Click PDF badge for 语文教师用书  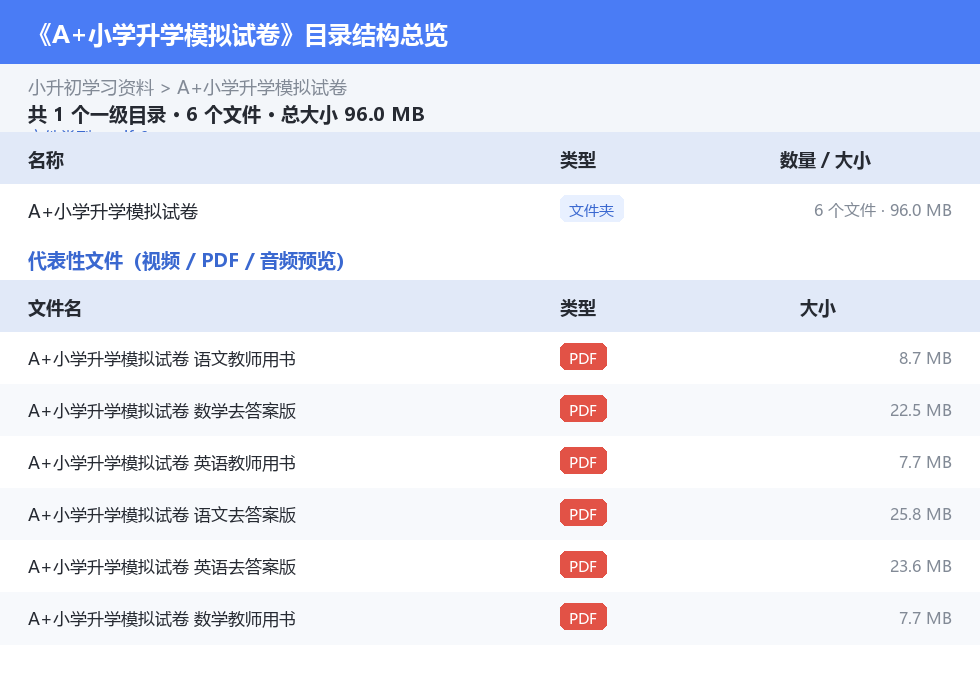point(583,357)
